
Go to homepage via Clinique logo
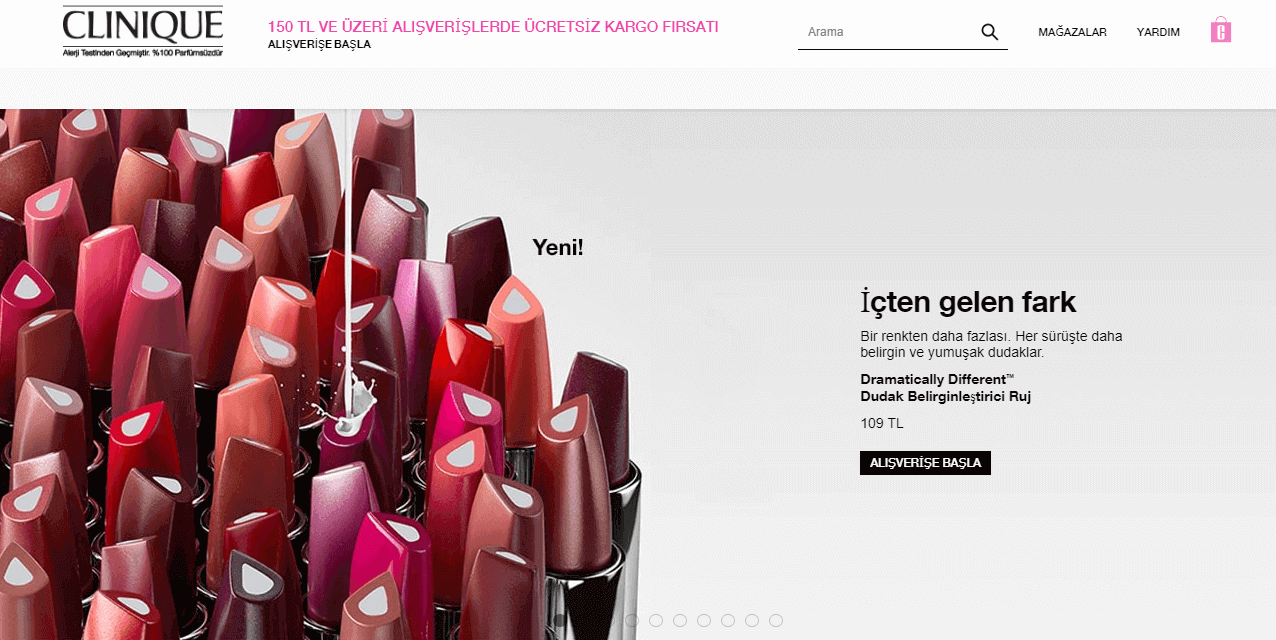(143, 31)
